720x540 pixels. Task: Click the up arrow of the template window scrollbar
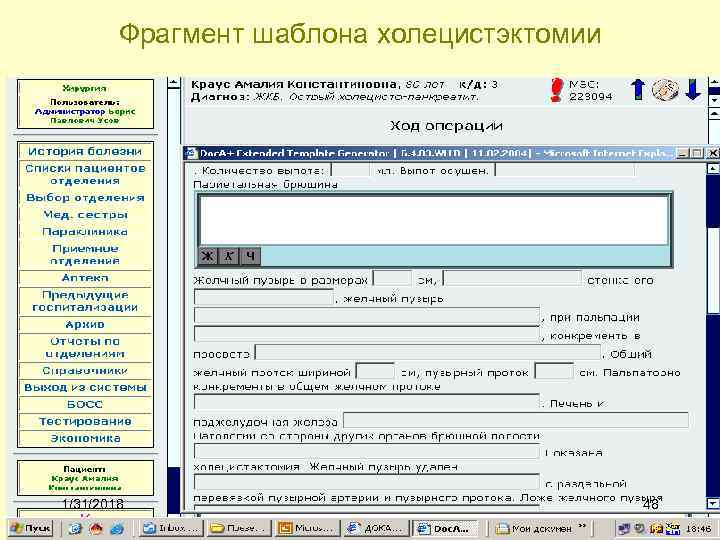(713, 169)
